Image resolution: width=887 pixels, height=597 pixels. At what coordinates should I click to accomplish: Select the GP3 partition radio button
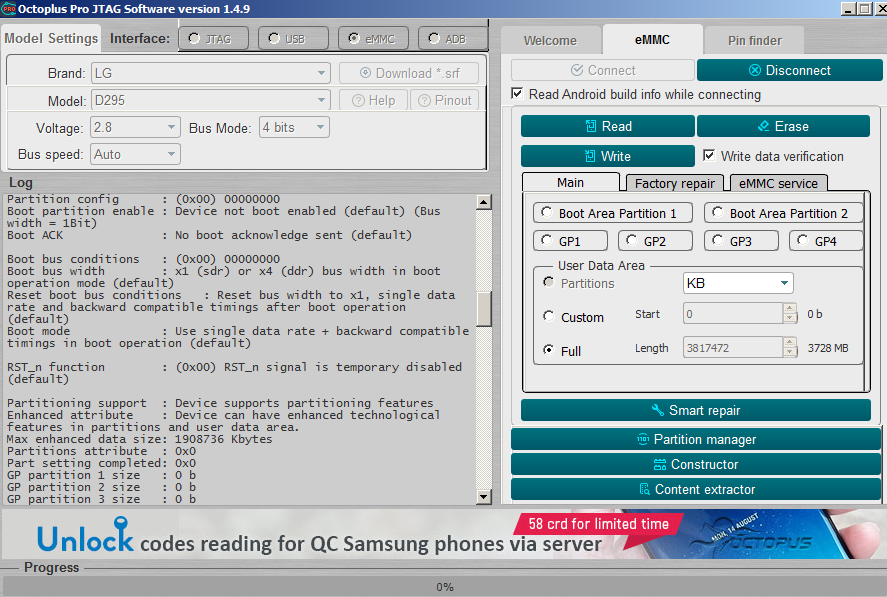(717, 240)
